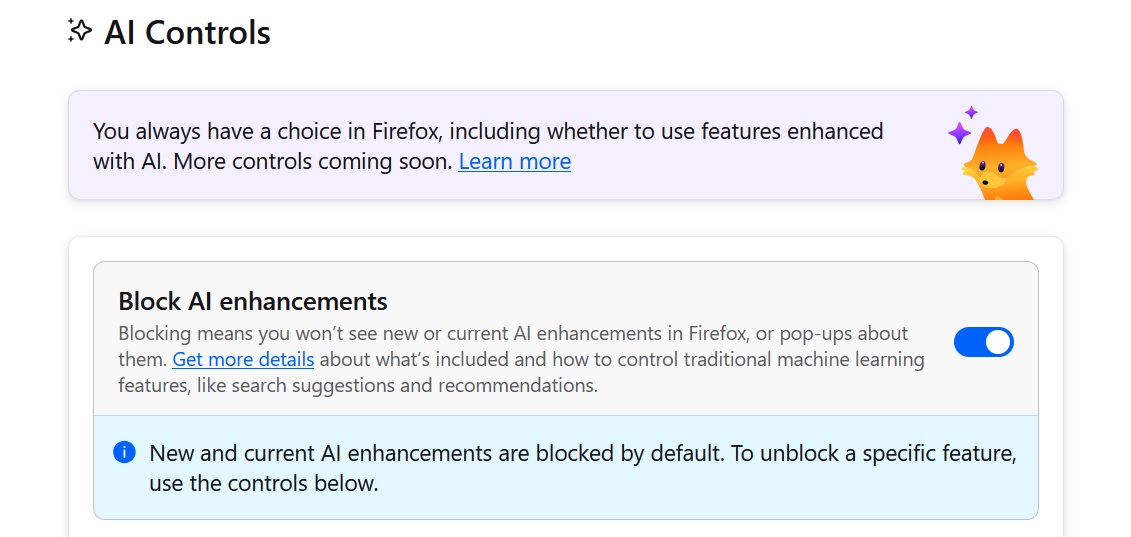Image resolution: width=1131 pixels, height=537 pixels.
Task: Click the orange fox mascot illustration
Action: [999, 164]
